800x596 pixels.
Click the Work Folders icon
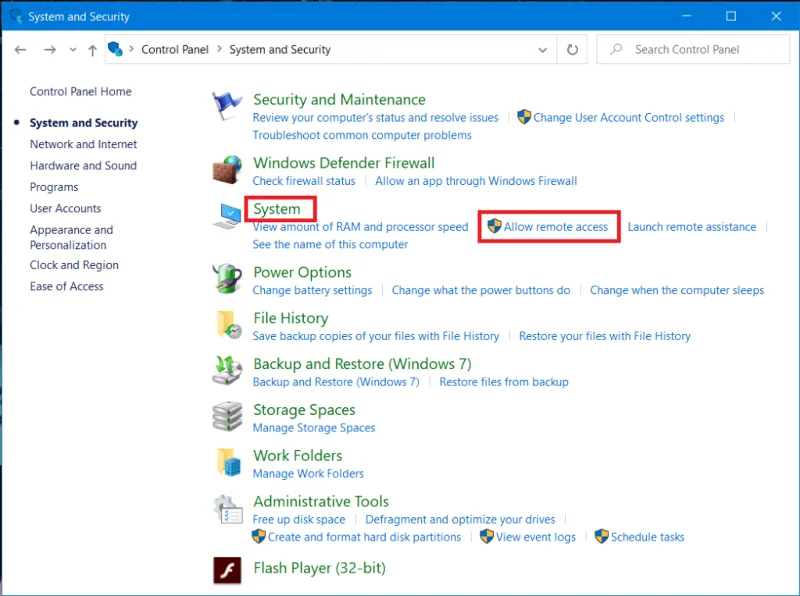[x=228, y=462]
